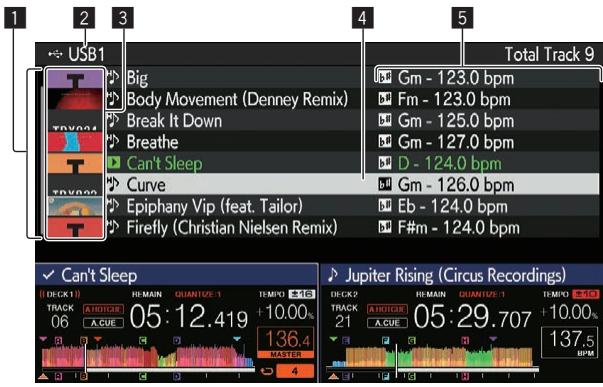Click the Total Track 9 counter
The image size is (603, 387).
(550, 54)
